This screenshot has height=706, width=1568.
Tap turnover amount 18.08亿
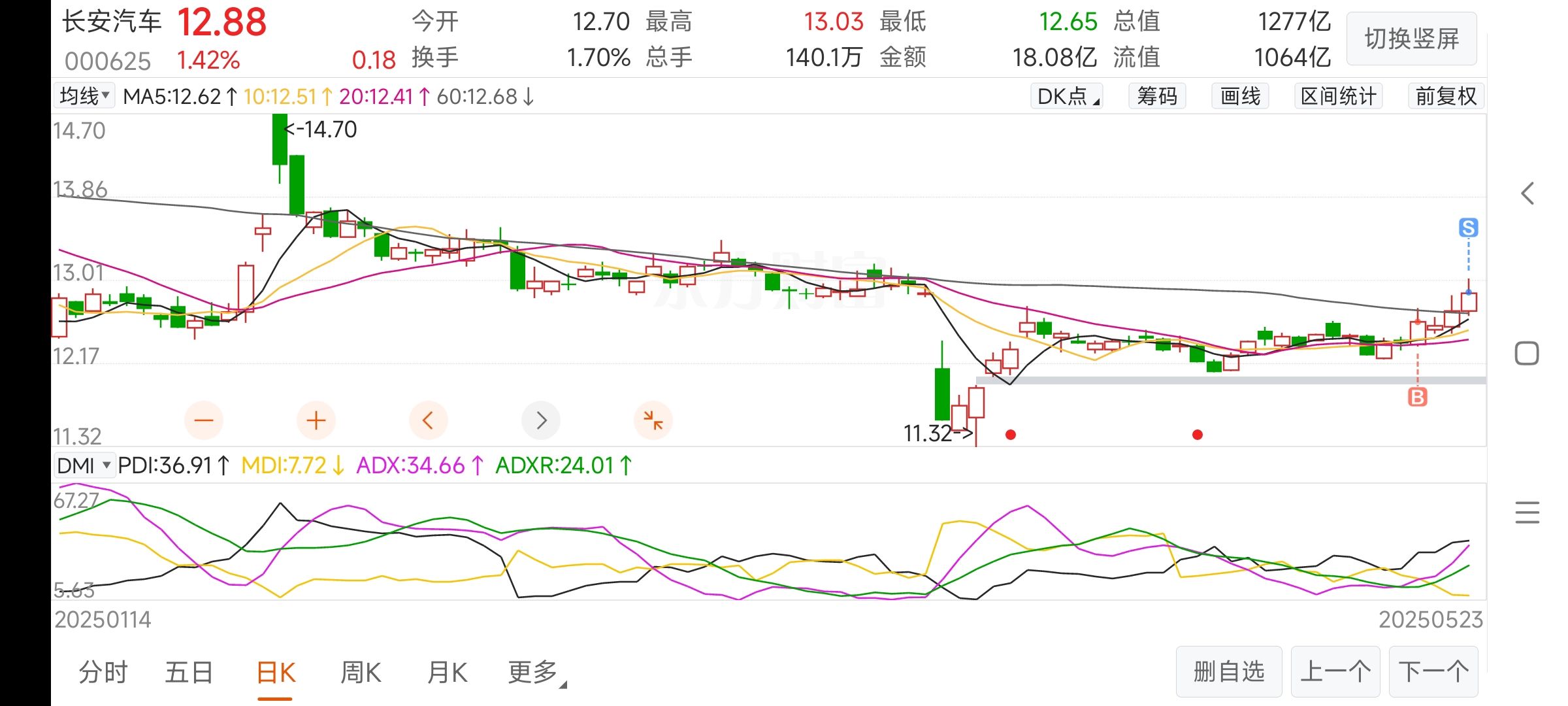coord(1054,58)
